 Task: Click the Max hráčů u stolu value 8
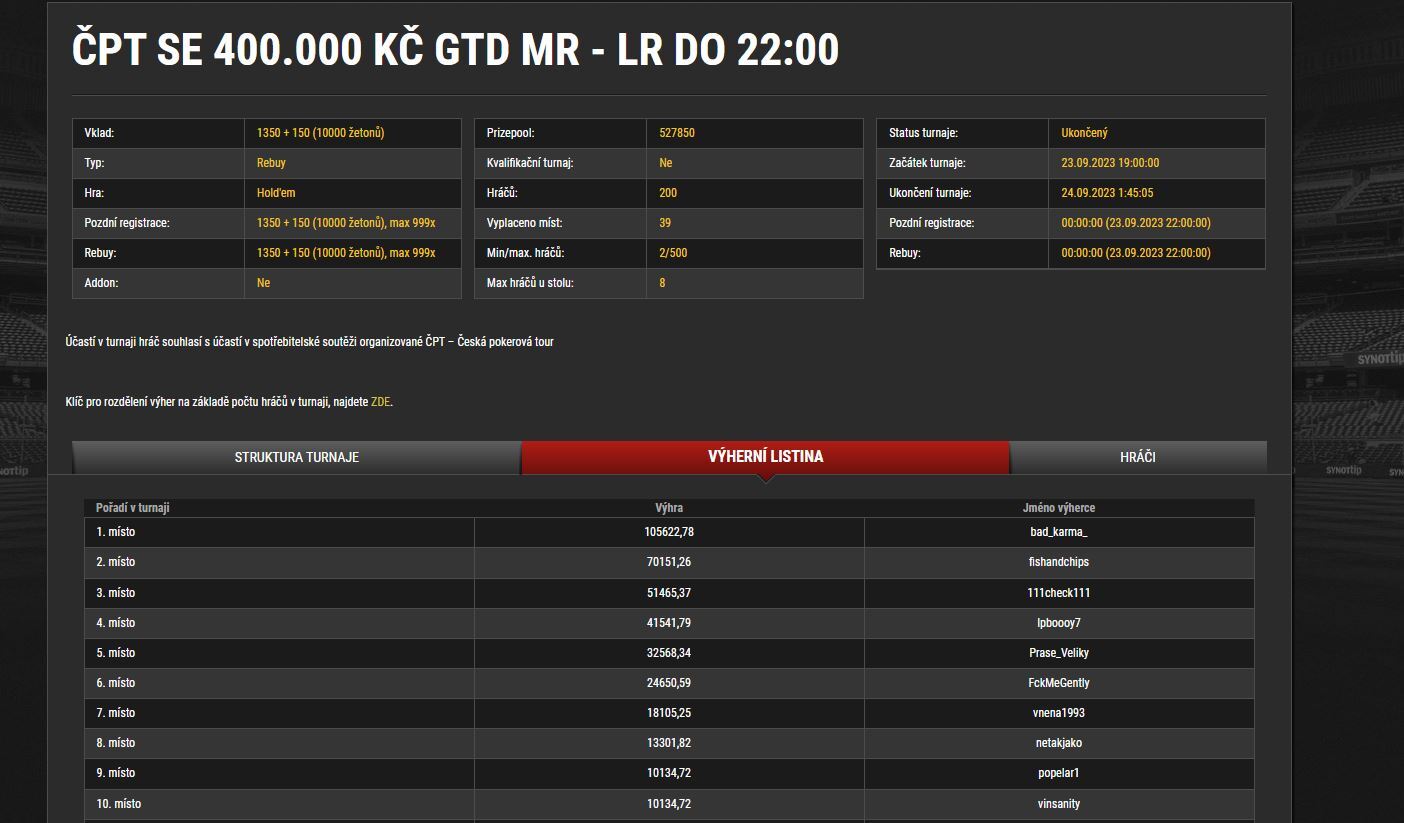(662, 283)
